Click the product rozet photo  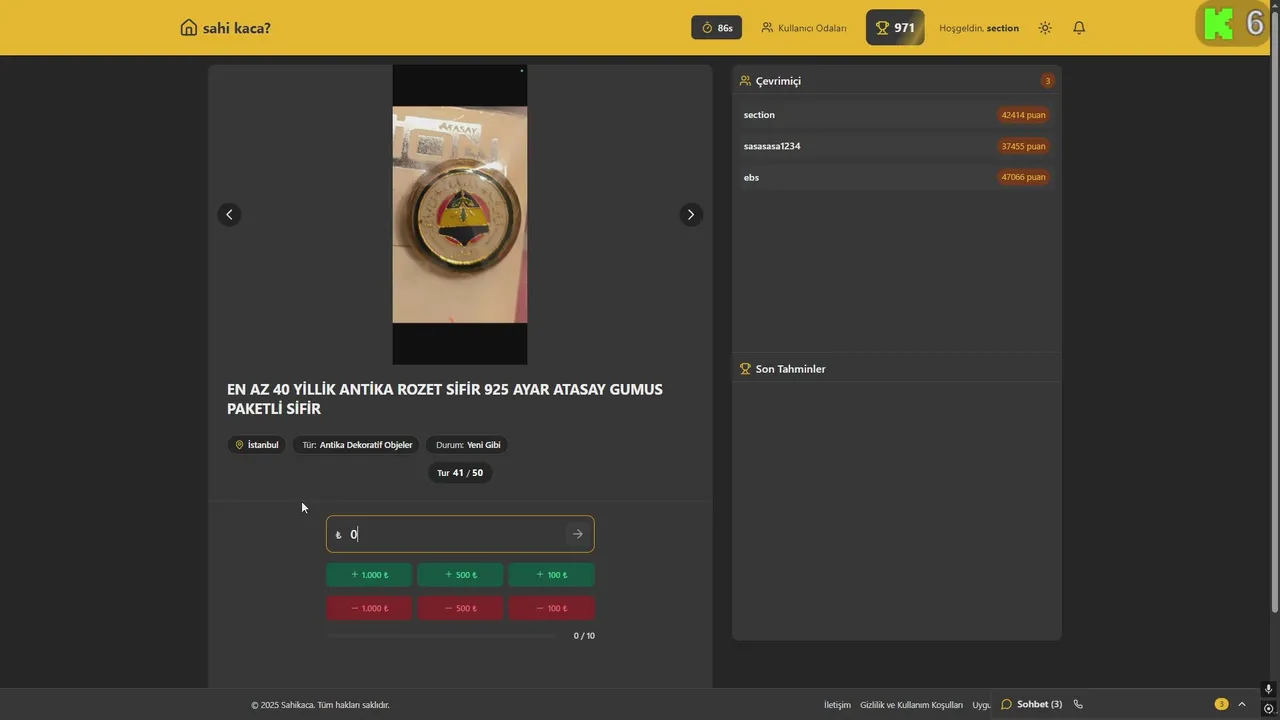(460, 214)
